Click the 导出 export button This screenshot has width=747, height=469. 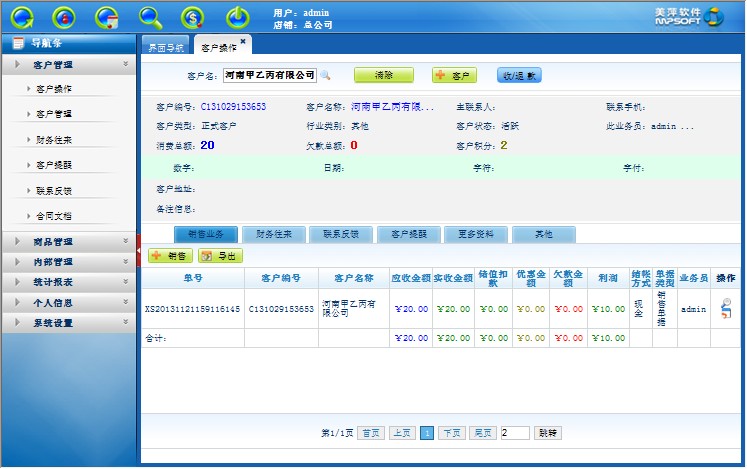click(x=221, y=256)
